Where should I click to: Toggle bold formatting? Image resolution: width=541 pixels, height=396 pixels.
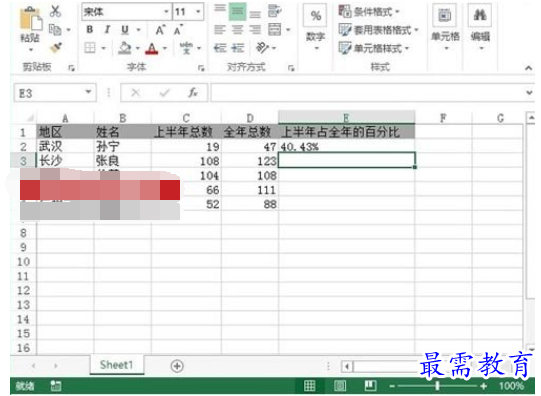tap(90, 30)
